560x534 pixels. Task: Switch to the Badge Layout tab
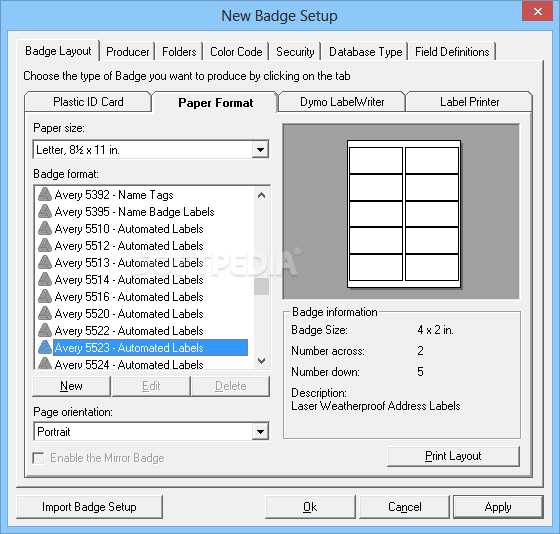[58, 51]
